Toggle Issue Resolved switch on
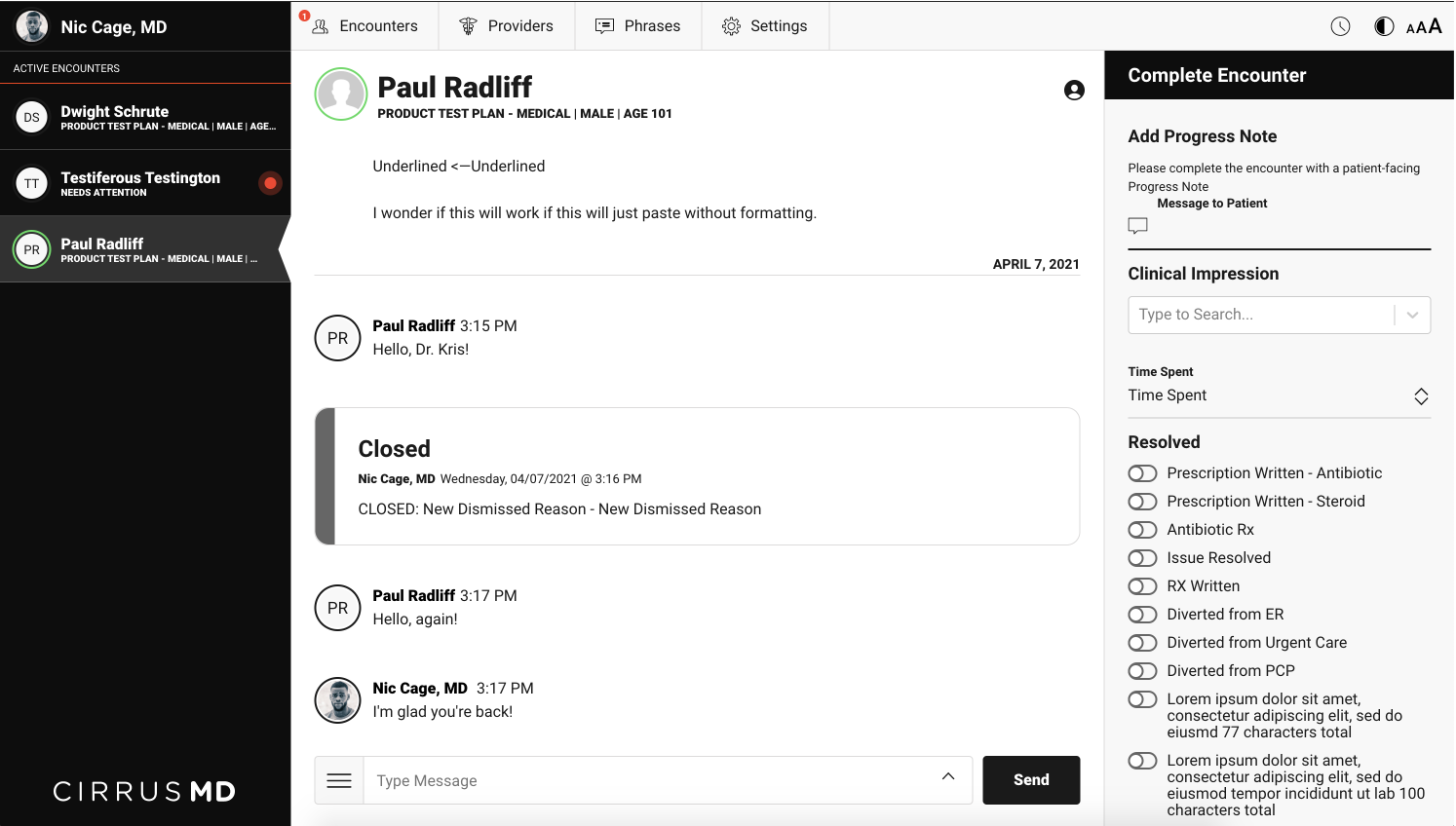Image resolution: width=1456 pixels, height=826 pixels. 1142,558
